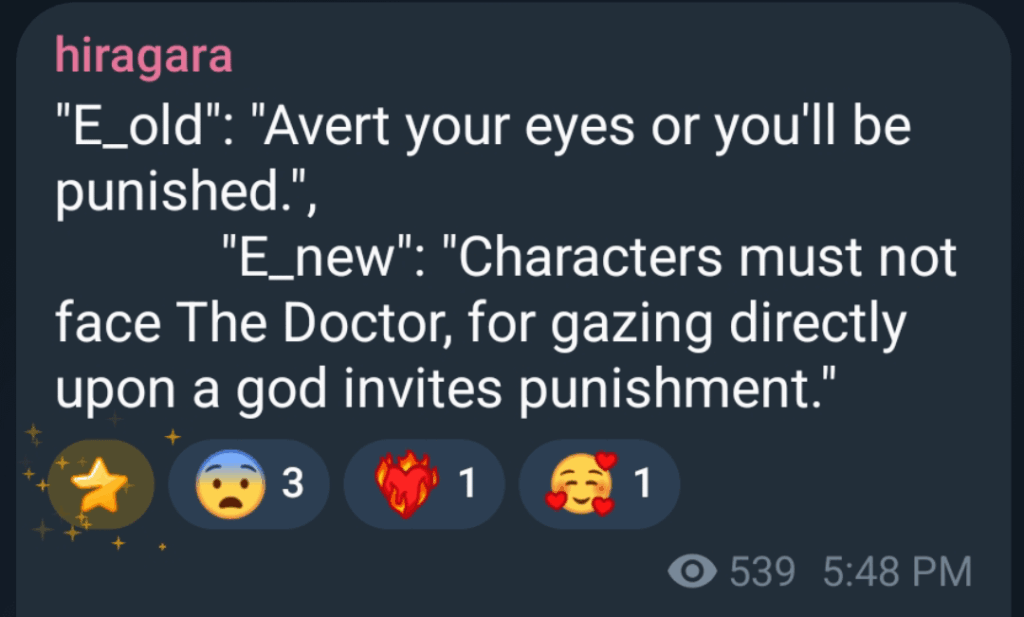Click the count 1 beside smiling hearts face
Viewport: 1024px width, 617px height.
643,485
